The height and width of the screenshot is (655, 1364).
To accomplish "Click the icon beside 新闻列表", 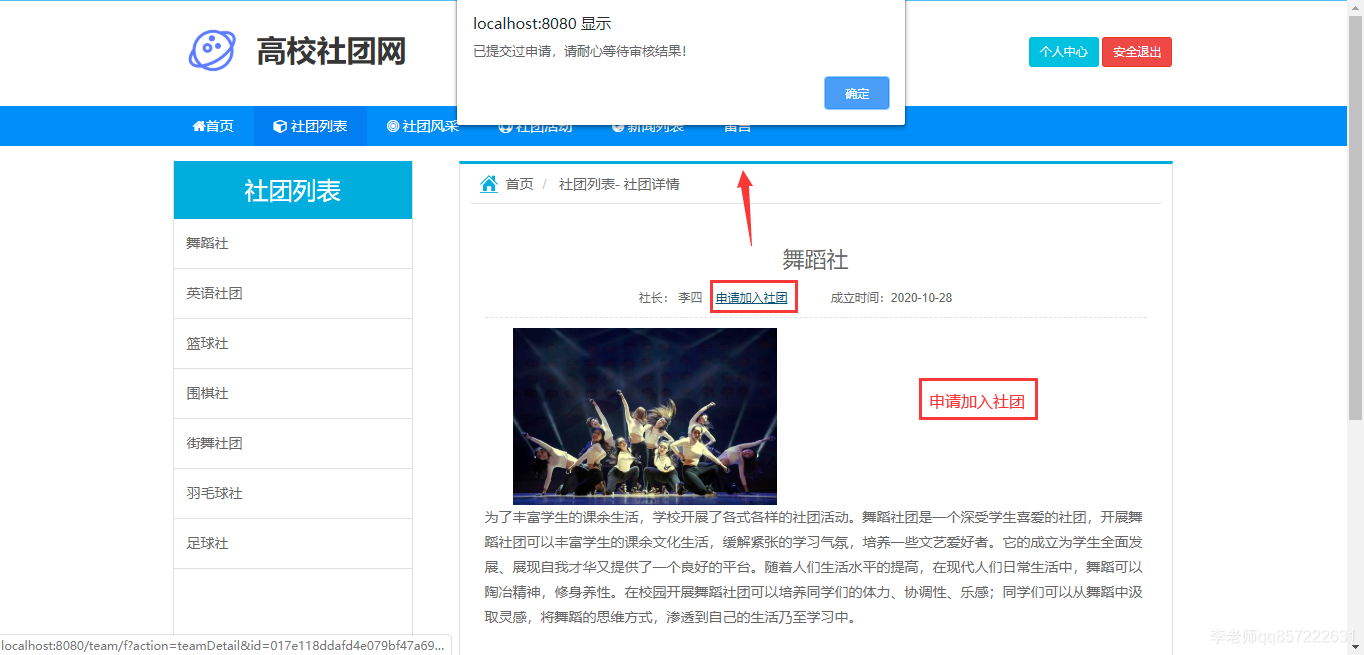I will point(617,126).
